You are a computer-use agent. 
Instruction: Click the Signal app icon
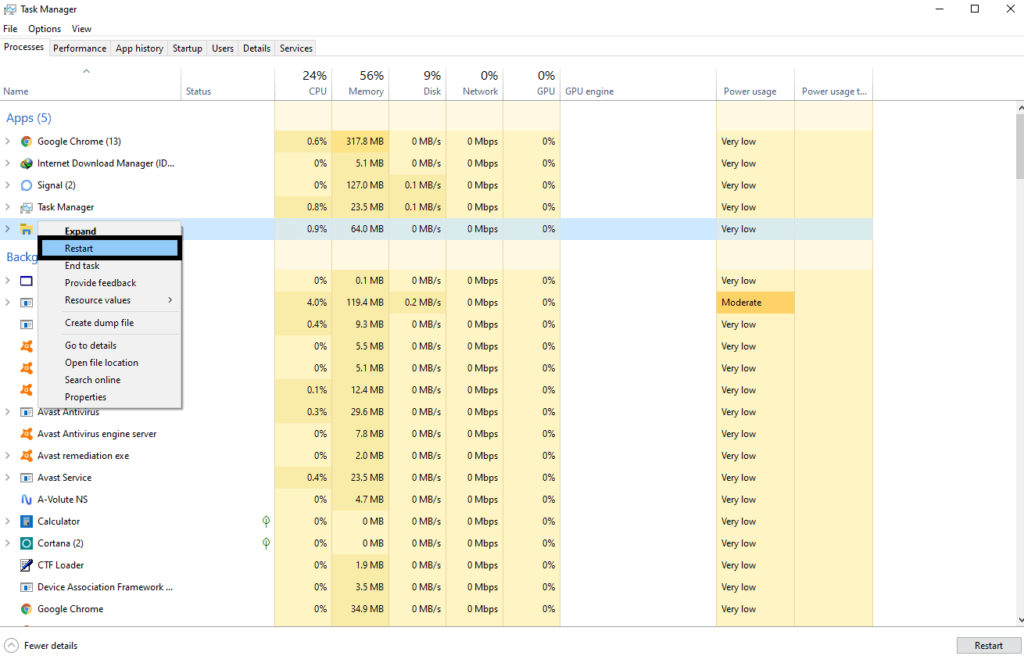(x=26, y=186)
